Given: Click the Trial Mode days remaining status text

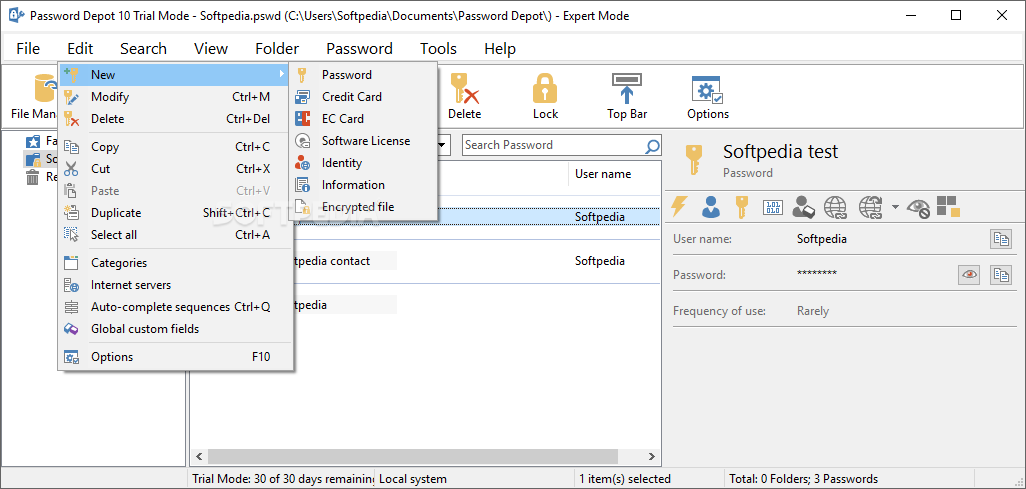Looking at the screenshot, I should [283, 479].
